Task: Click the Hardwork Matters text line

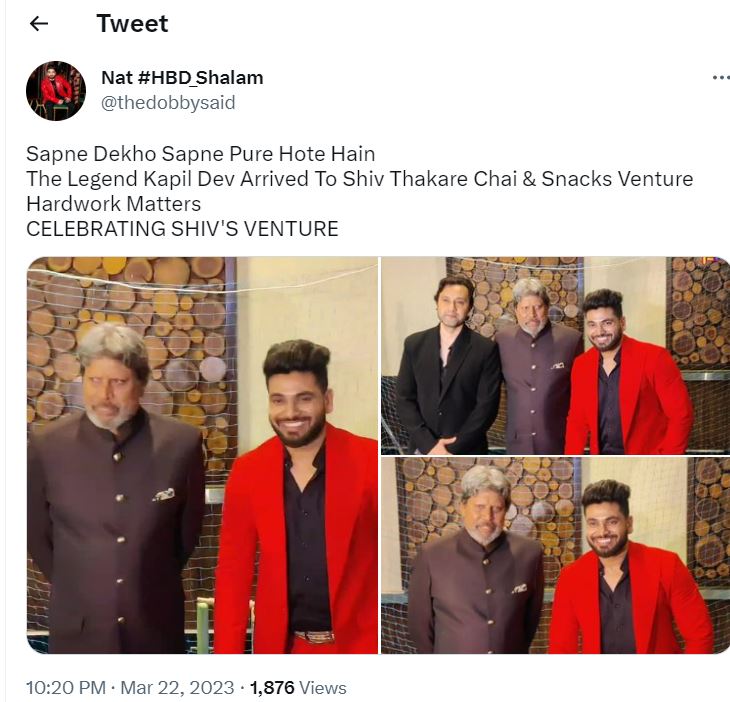Action: tap(114, 204)
